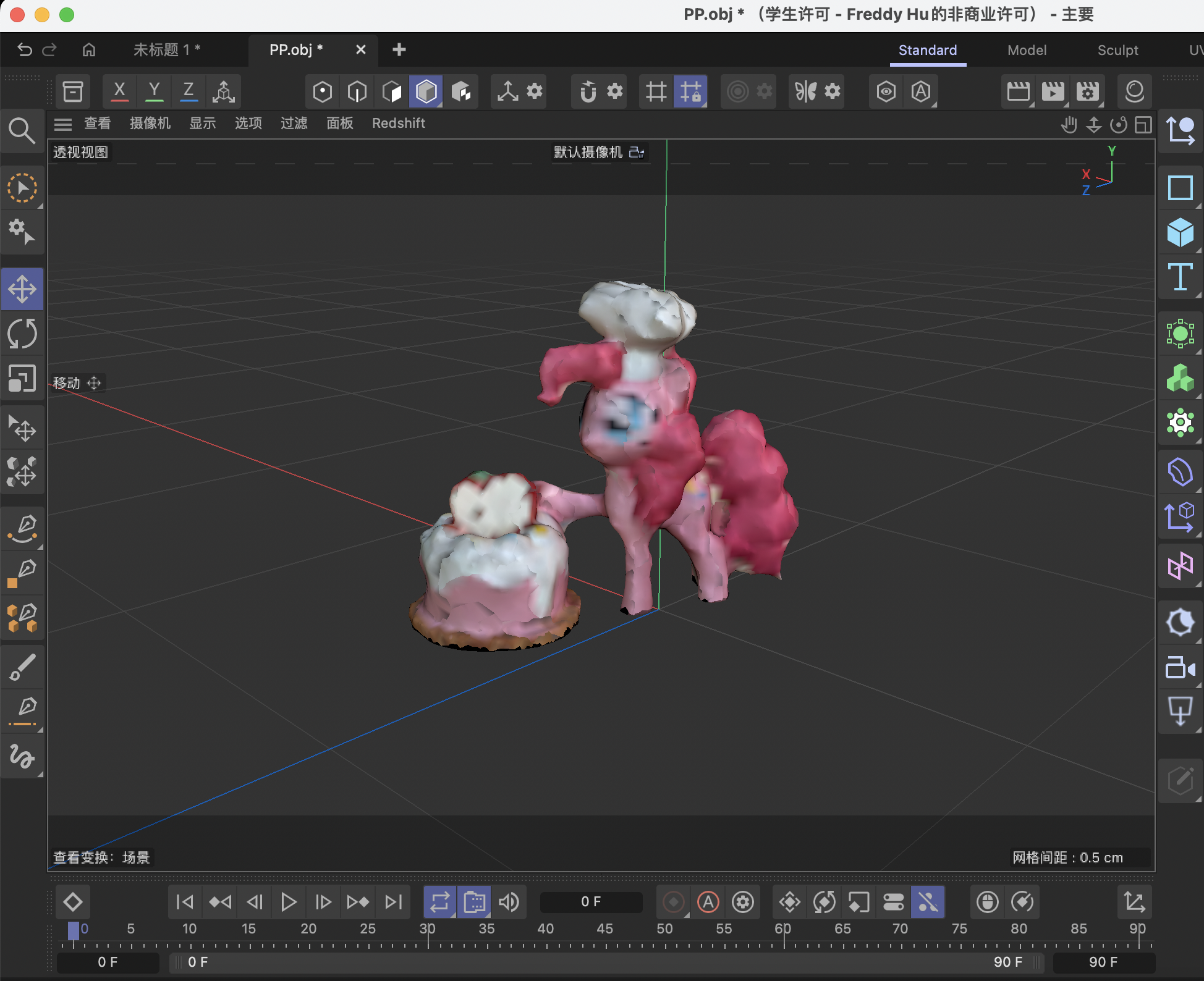The width and height of the screenshot is (1204, 981).
Task: Open Render Settings from top toolbar
Action: [1088, 91]
